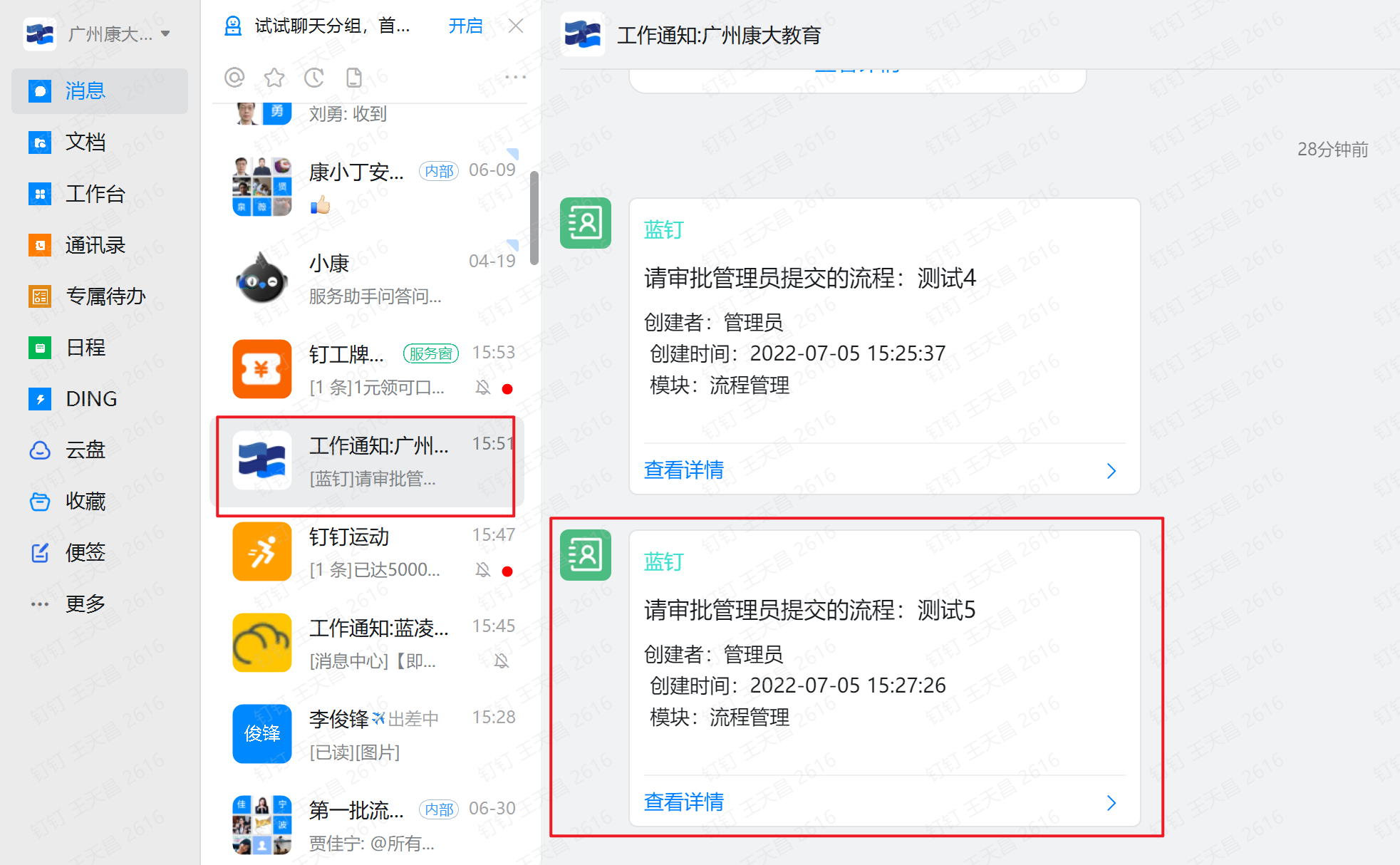This screenshot has height=865, width=1400.
Task: Toggle mute bell on 钉钉运动 conversation
Action: [x=483, y=570]
